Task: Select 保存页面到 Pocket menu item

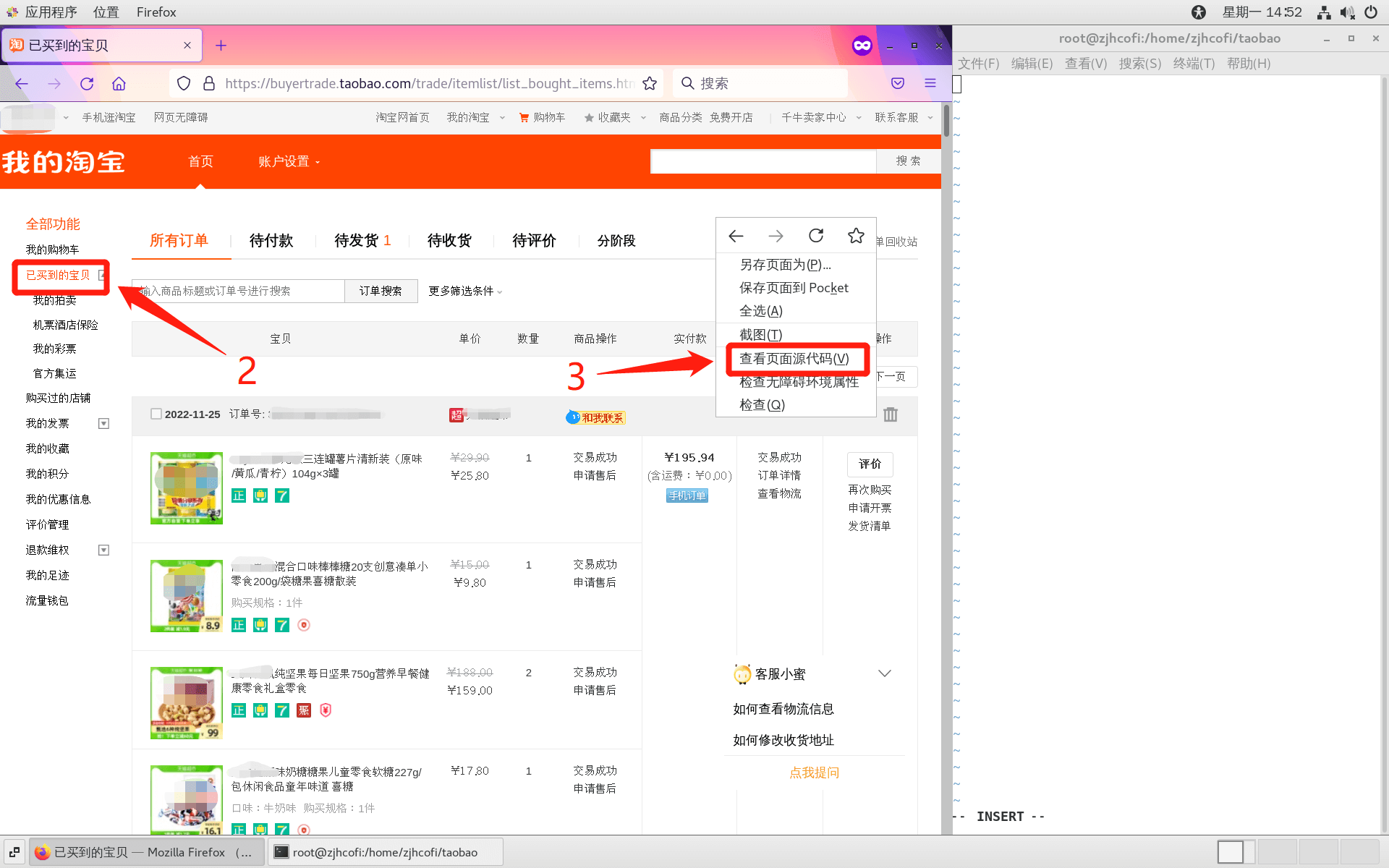Action: pos(796,288)
